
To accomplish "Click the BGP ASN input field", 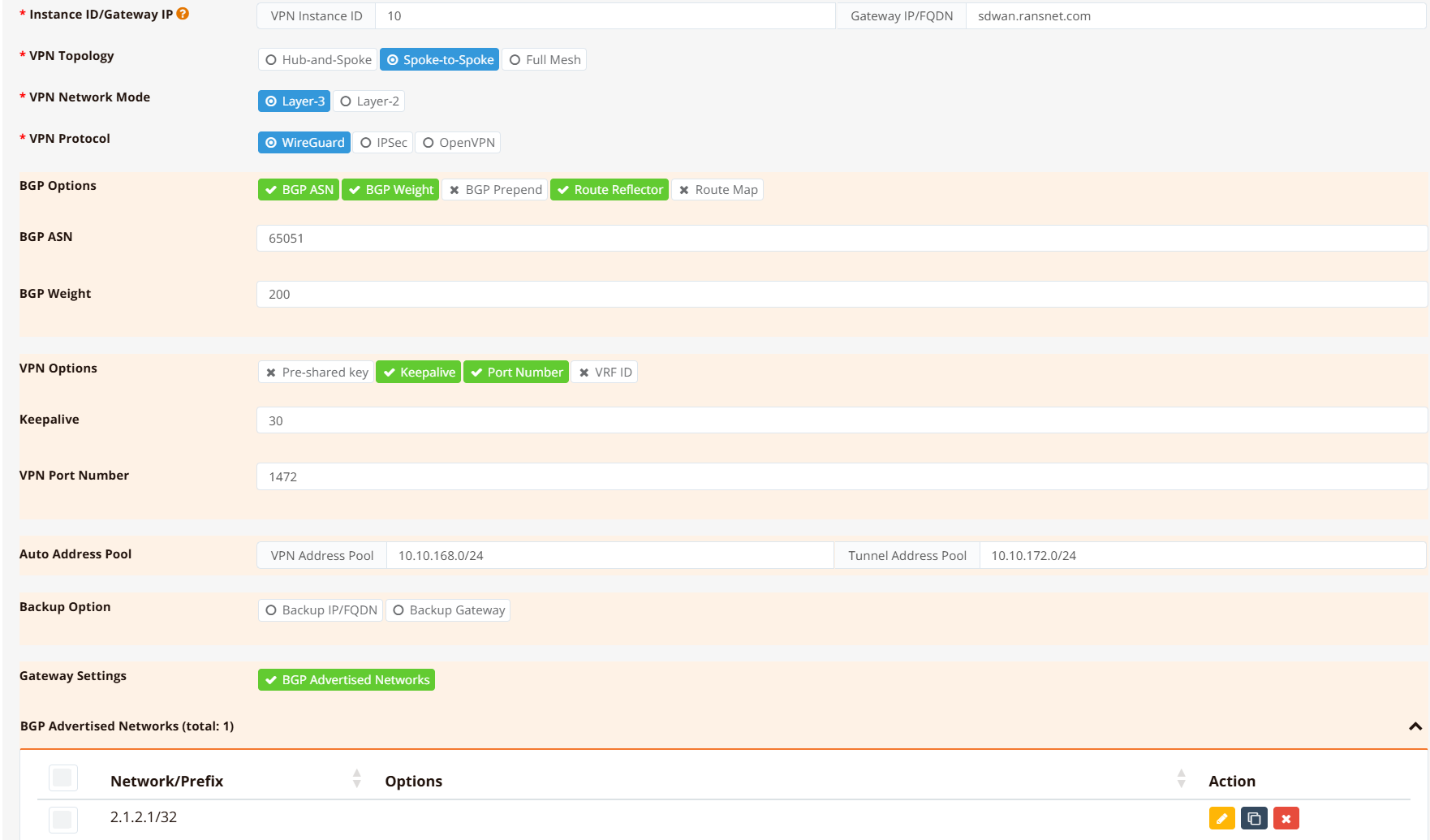I will [841, 239].
